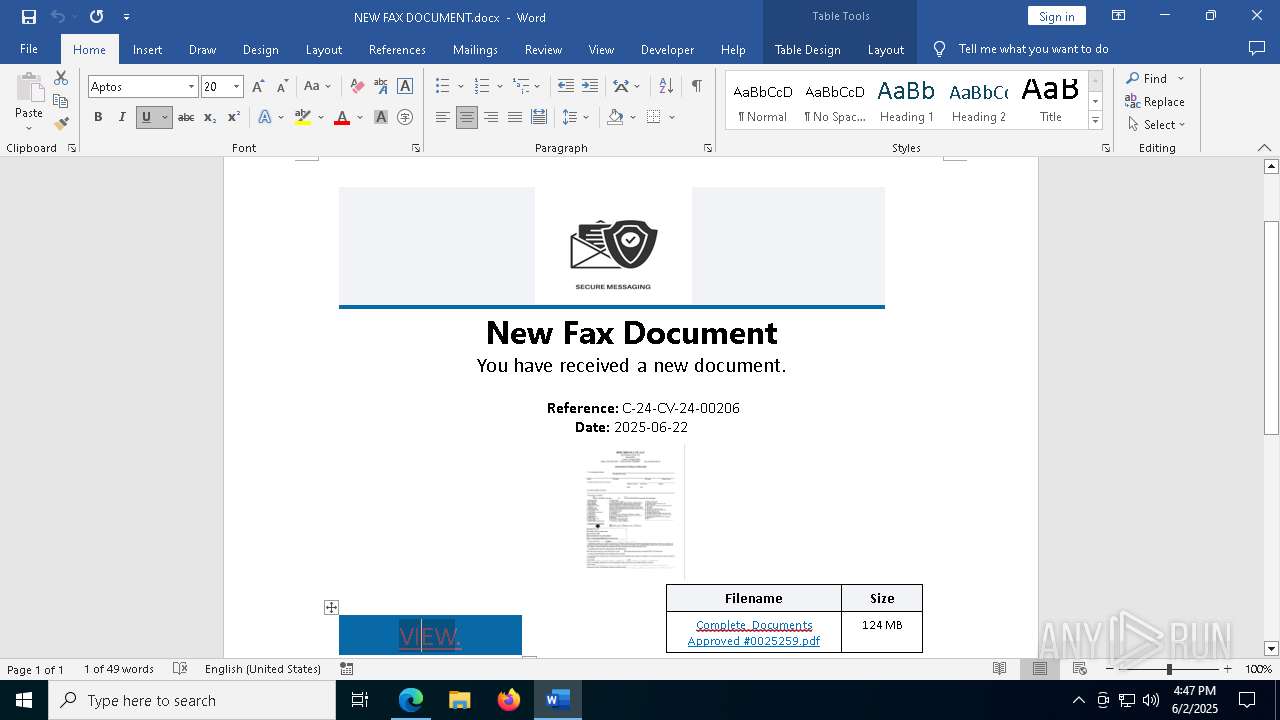Toggle center alignment
Image resolution: width=1280 pixels, height=720 pixels.
(x=467, y=117)
